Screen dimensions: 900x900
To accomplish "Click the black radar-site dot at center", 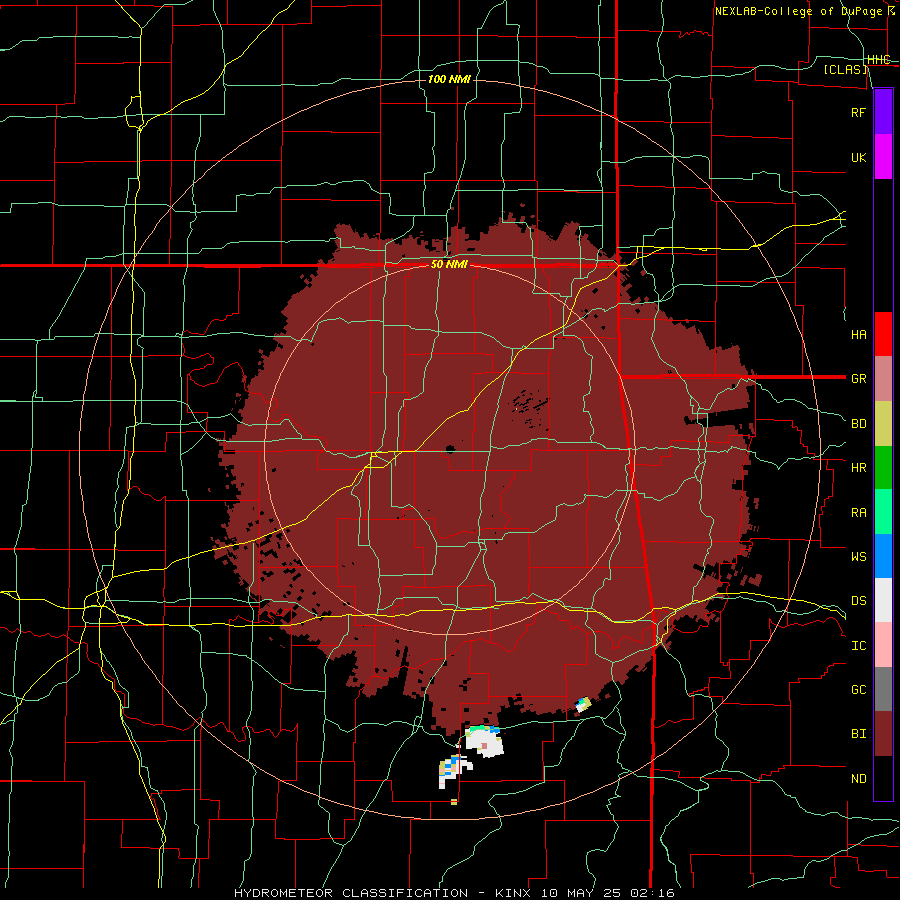I will click(451, 449).
